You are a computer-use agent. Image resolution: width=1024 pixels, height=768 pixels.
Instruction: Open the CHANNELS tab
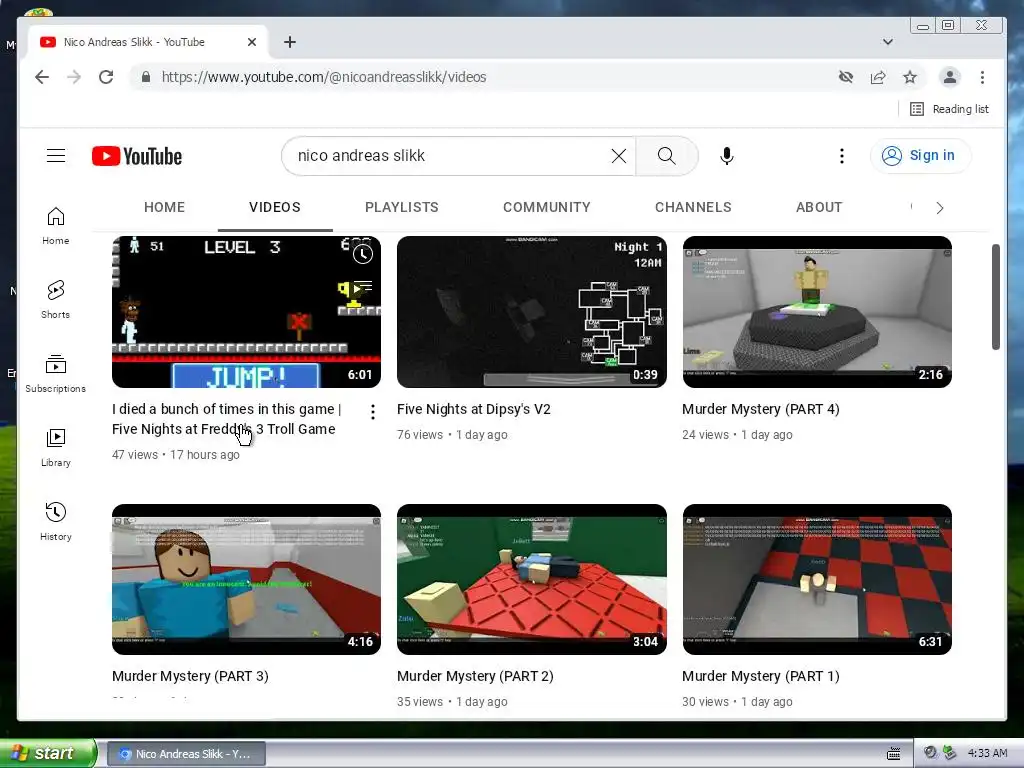693,207
